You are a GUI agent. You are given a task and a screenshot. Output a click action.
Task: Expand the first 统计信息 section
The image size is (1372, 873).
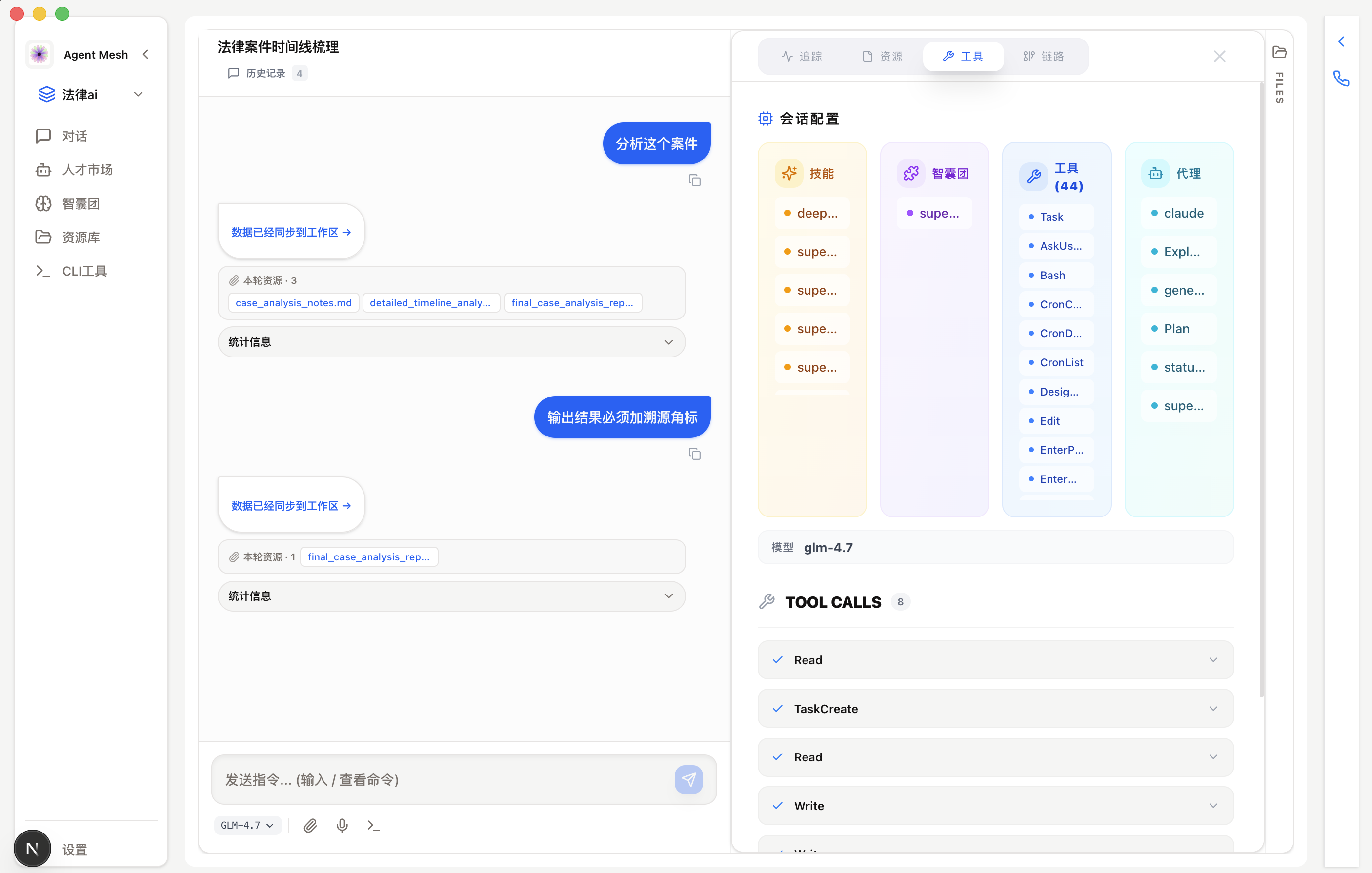(x=451, y=342)
